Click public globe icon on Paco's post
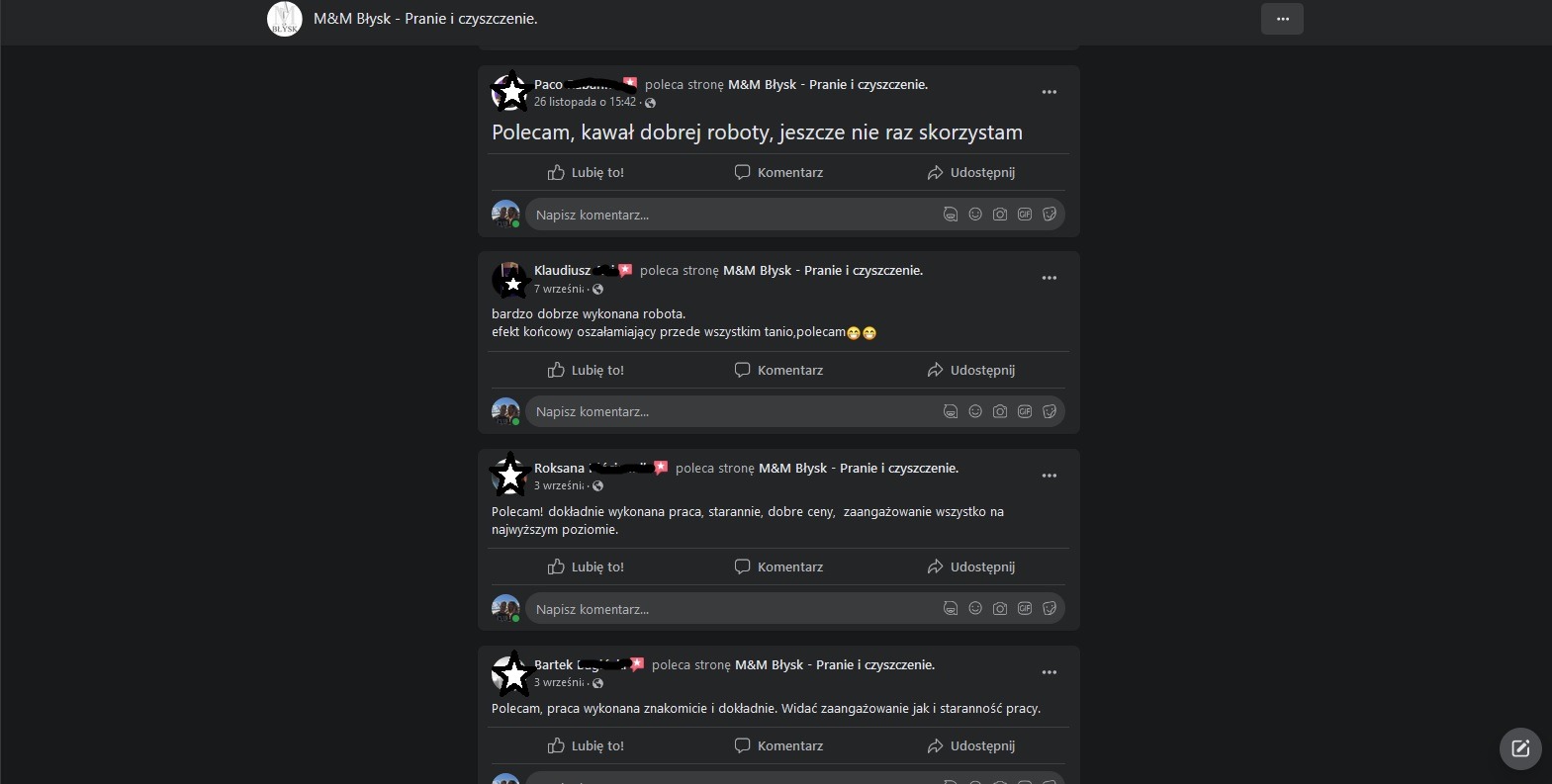The height and width of the screenshot is (784, 1552). point(650,103)
